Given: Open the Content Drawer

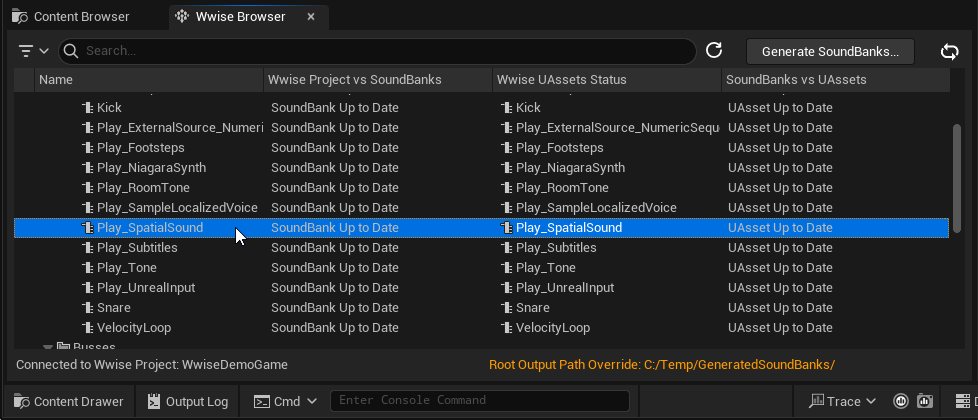Looking at the screenshot, I should point(69,401).
